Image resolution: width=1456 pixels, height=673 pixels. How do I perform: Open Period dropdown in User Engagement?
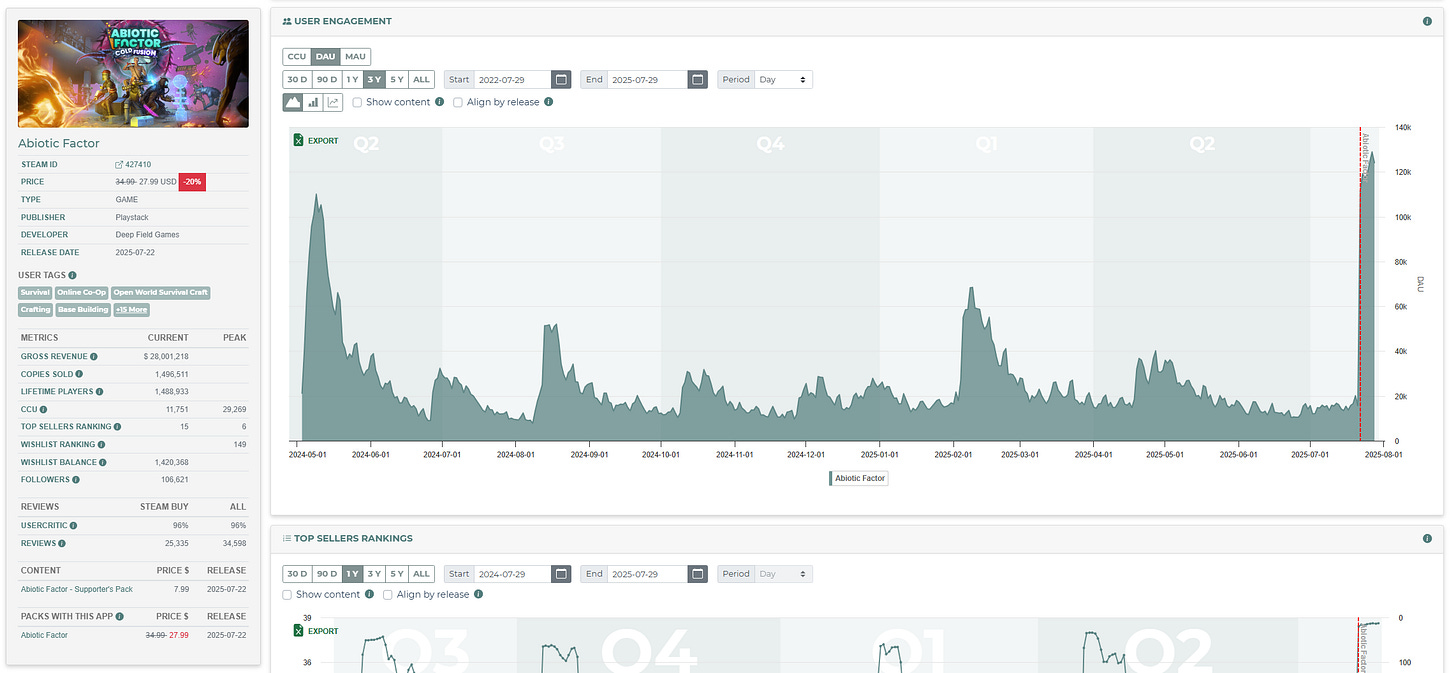783,79
